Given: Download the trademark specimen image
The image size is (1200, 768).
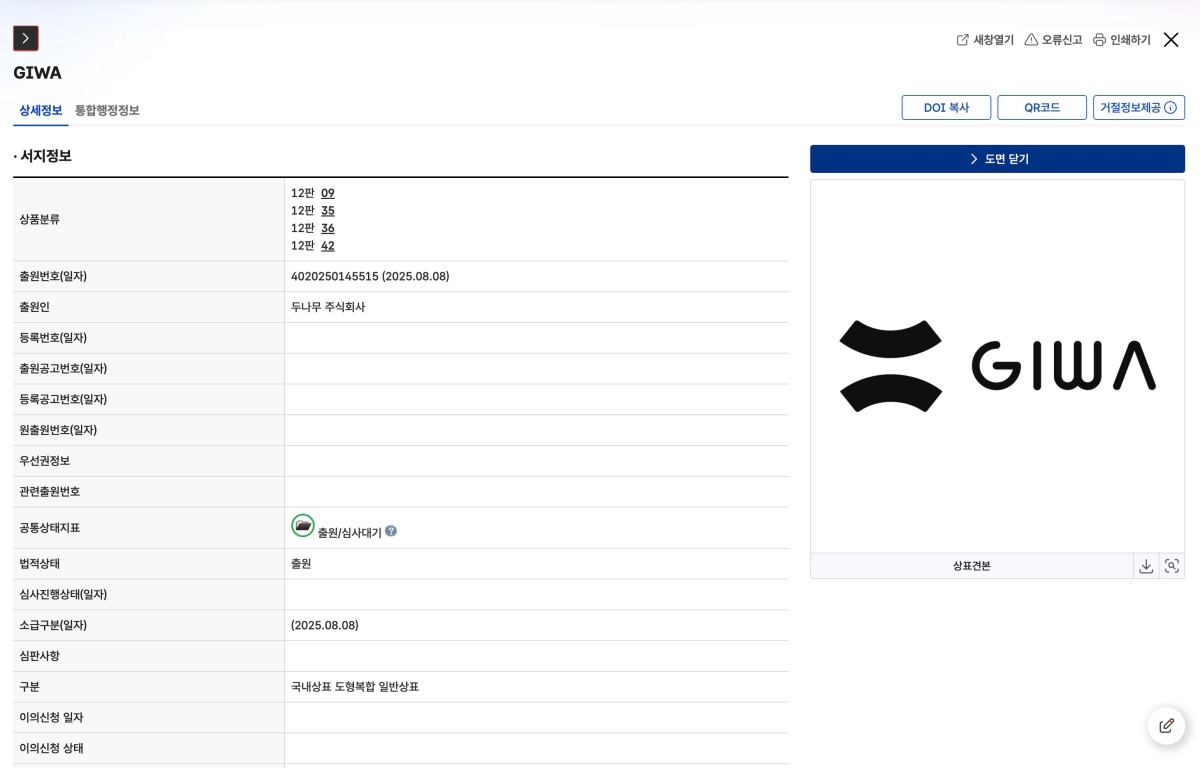Looking at the screenshot, I should point(1146,566).
